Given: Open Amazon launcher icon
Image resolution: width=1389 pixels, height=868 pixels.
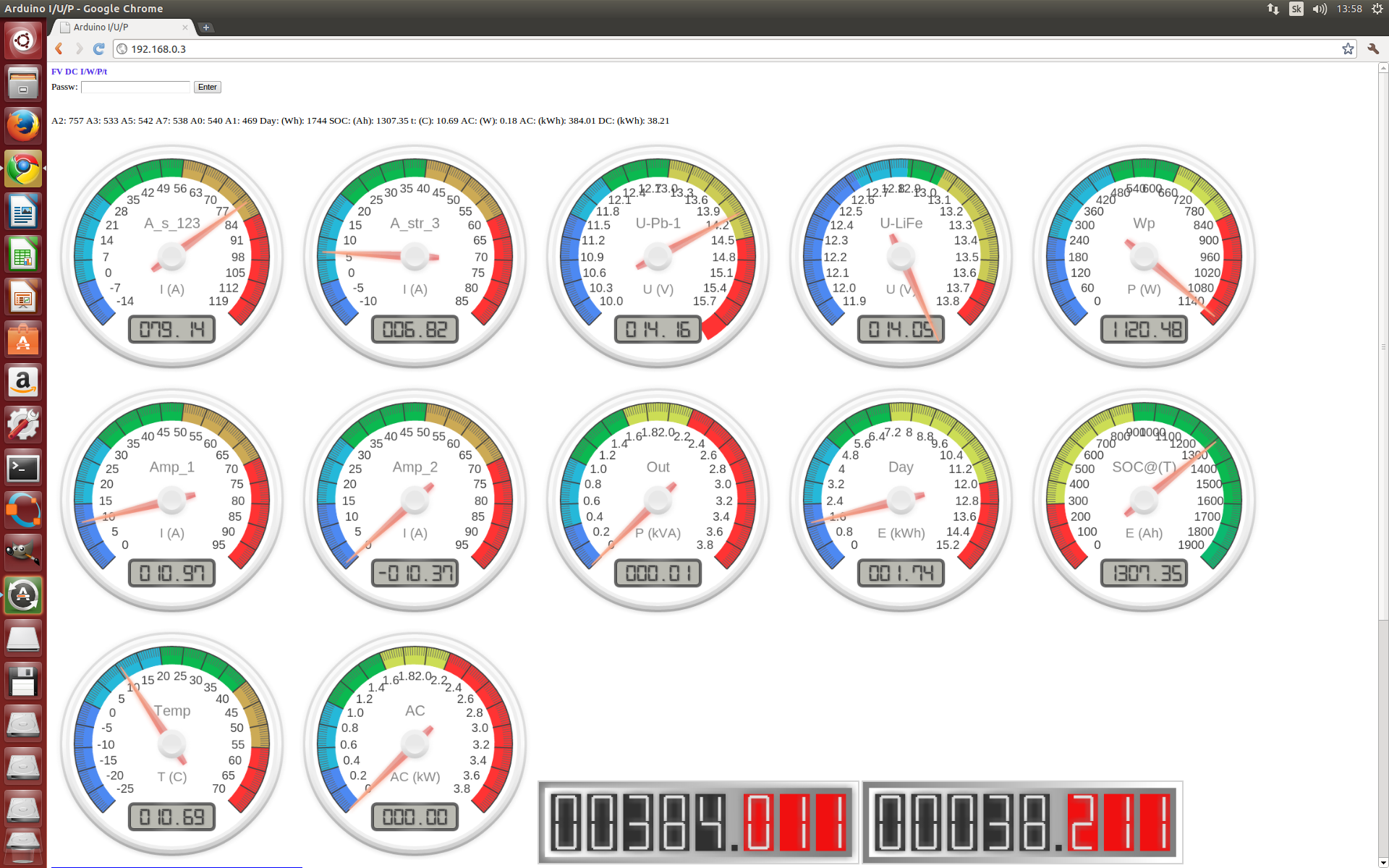Looking at the screenshot, I should coord(23,383).
